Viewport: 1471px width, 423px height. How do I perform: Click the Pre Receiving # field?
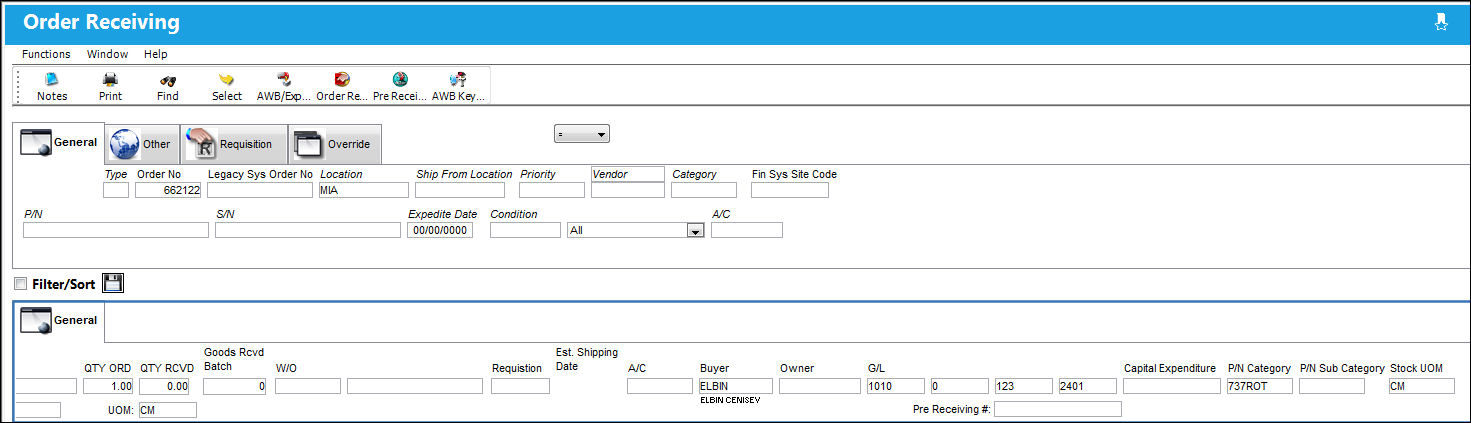pyautogui.click(x=1058, y=409)
